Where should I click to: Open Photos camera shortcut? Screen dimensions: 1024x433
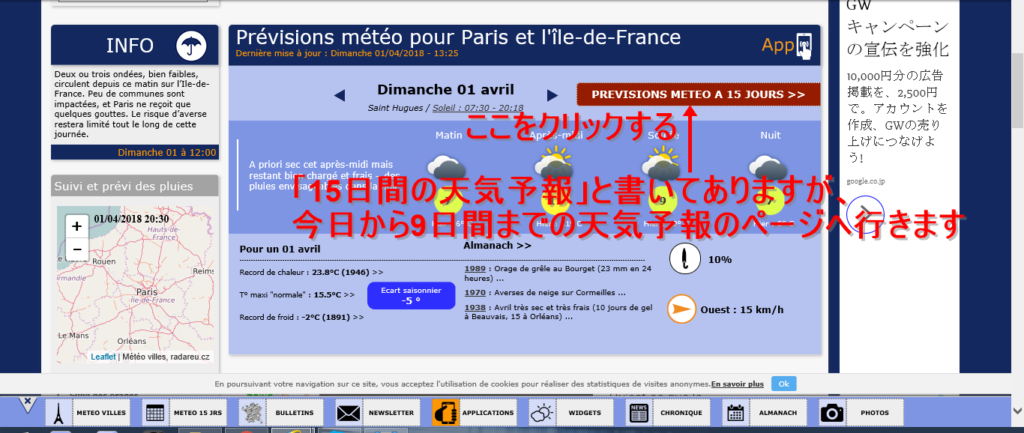[x=860, y=412]
